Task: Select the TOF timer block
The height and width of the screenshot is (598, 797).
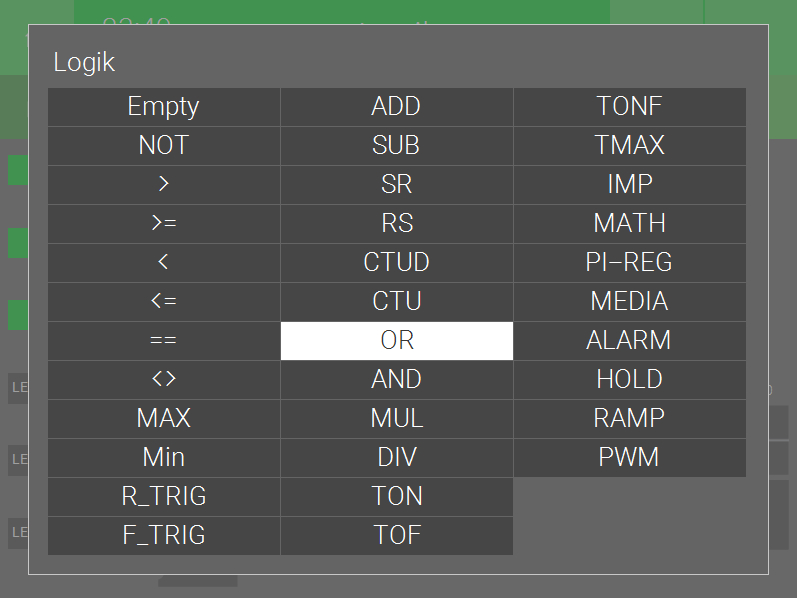Action: [x=396, y=536]
